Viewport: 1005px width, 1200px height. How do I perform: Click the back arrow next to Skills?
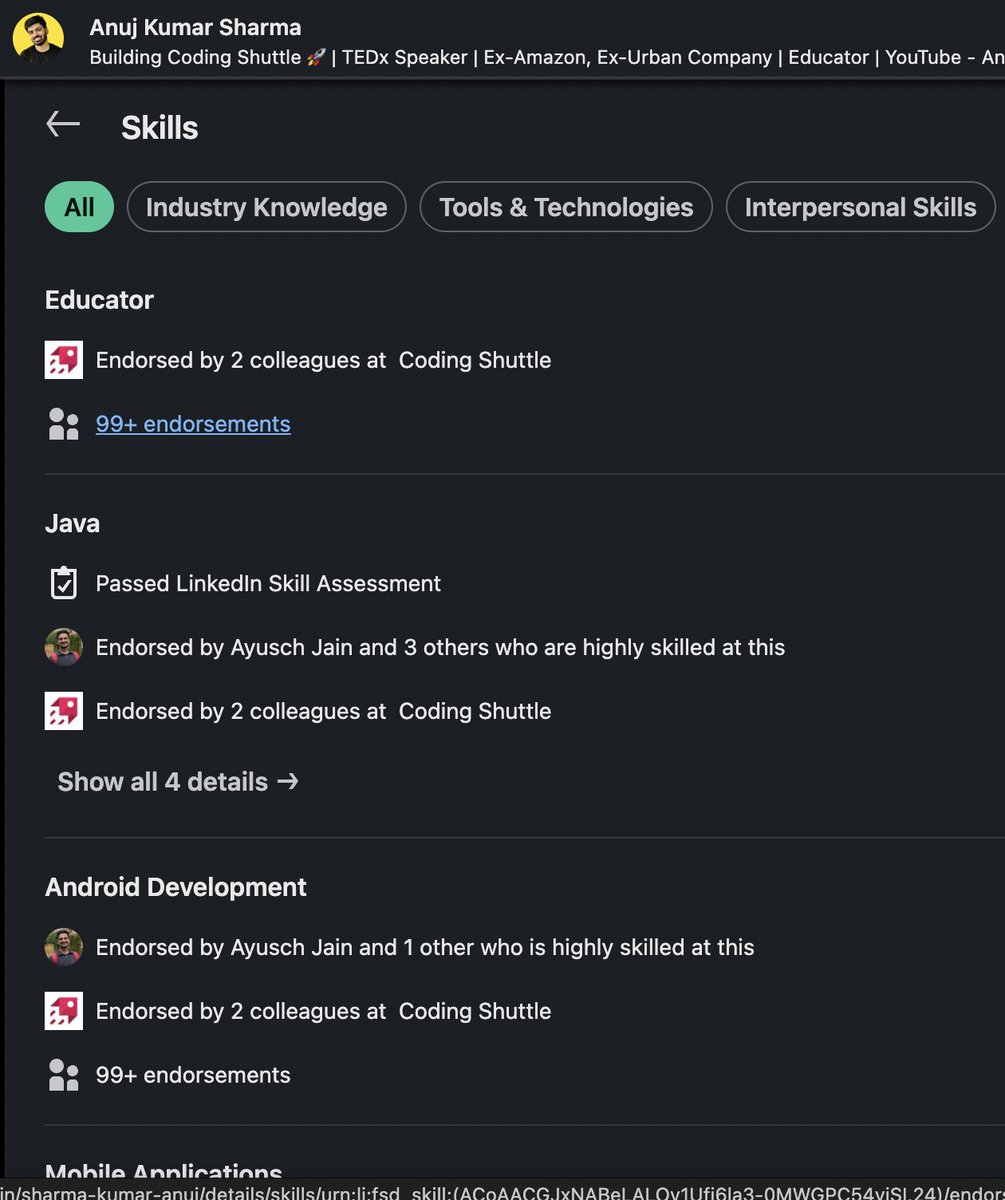63,124
